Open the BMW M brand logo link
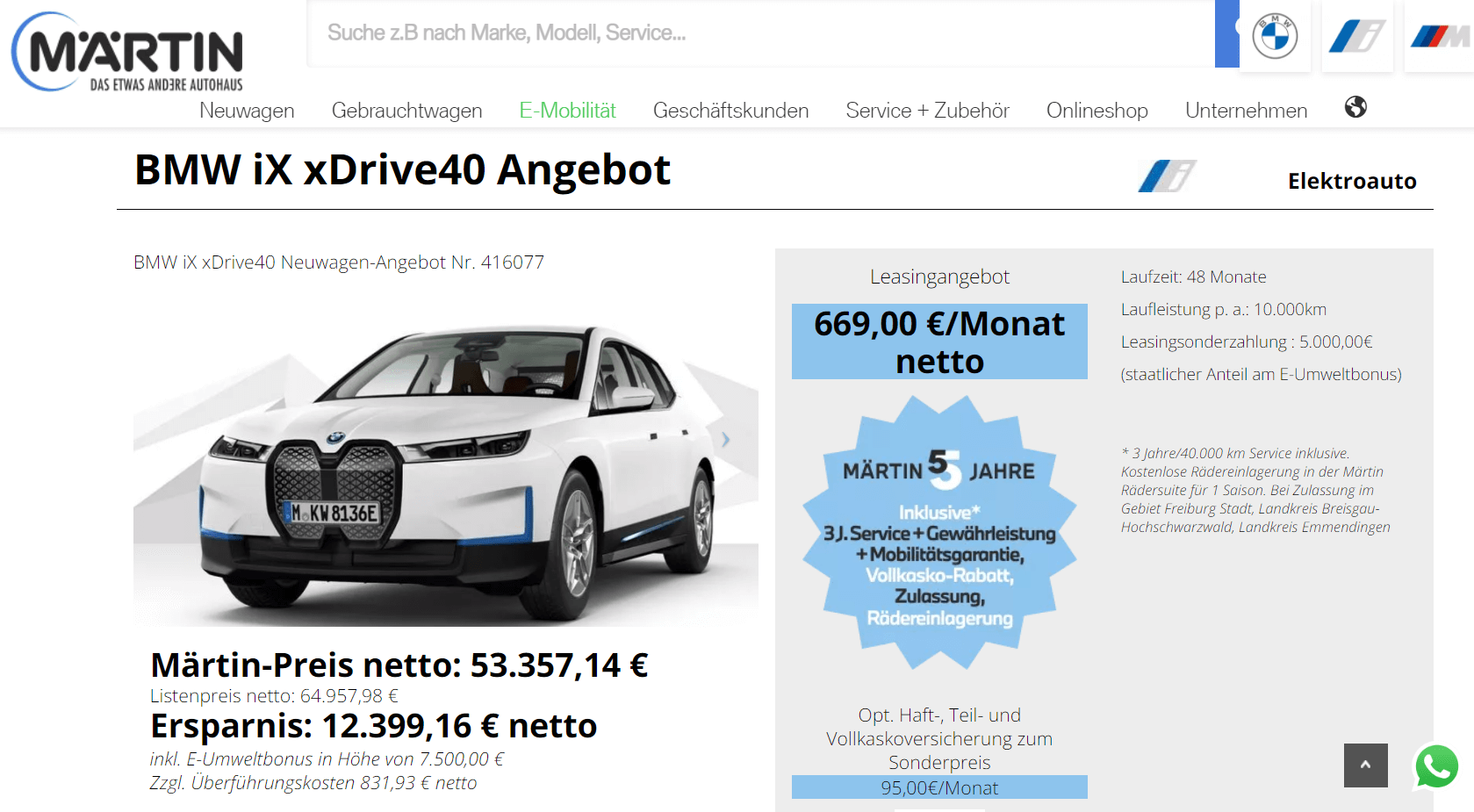Screen dimensions: 1474x812 [x=1439, y=36]
